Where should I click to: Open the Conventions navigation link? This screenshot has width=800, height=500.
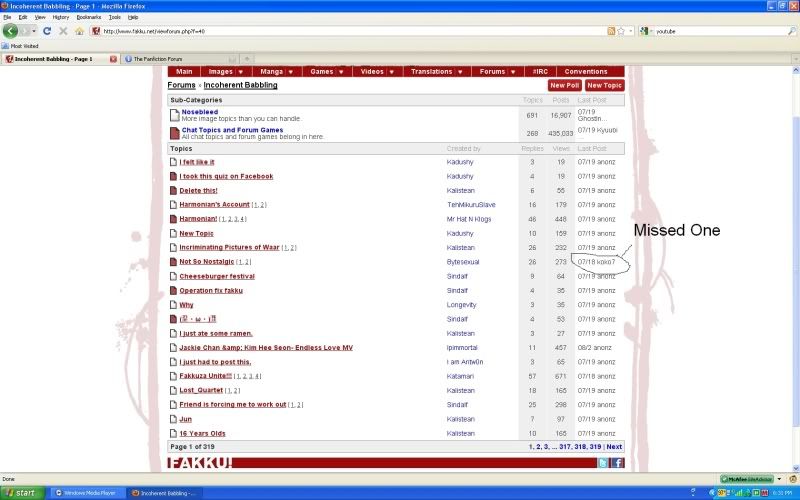coord(586,72)
